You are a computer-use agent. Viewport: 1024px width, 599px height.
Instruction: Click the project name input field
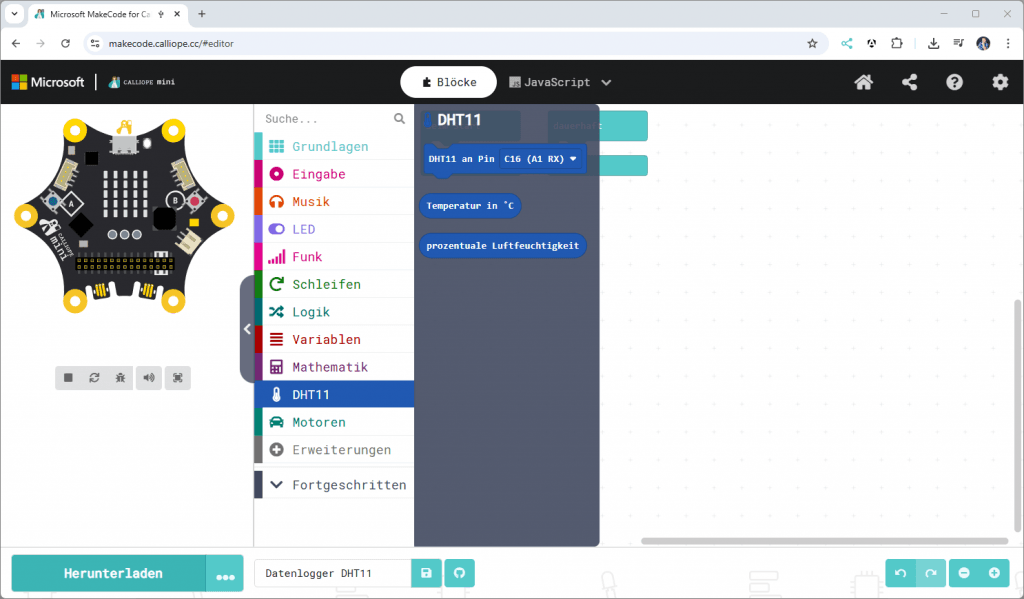tap(333, 573)
